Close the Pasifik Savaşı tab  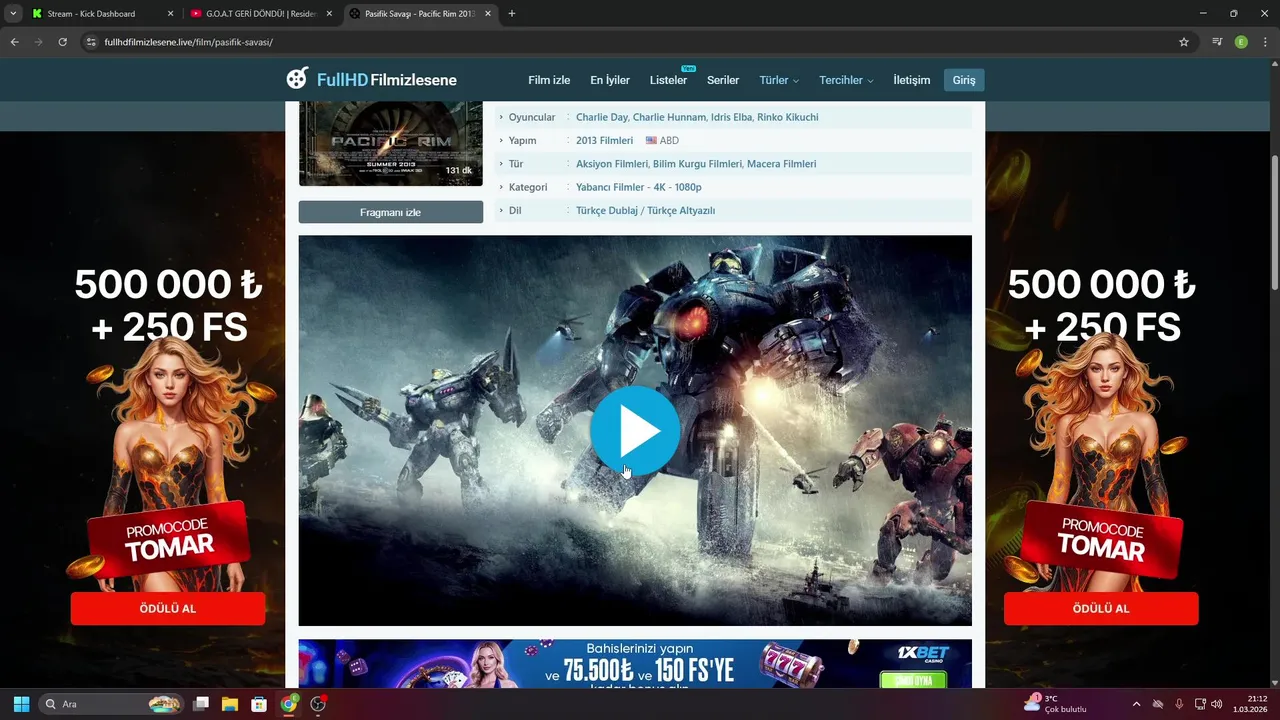tap(488, 14)
